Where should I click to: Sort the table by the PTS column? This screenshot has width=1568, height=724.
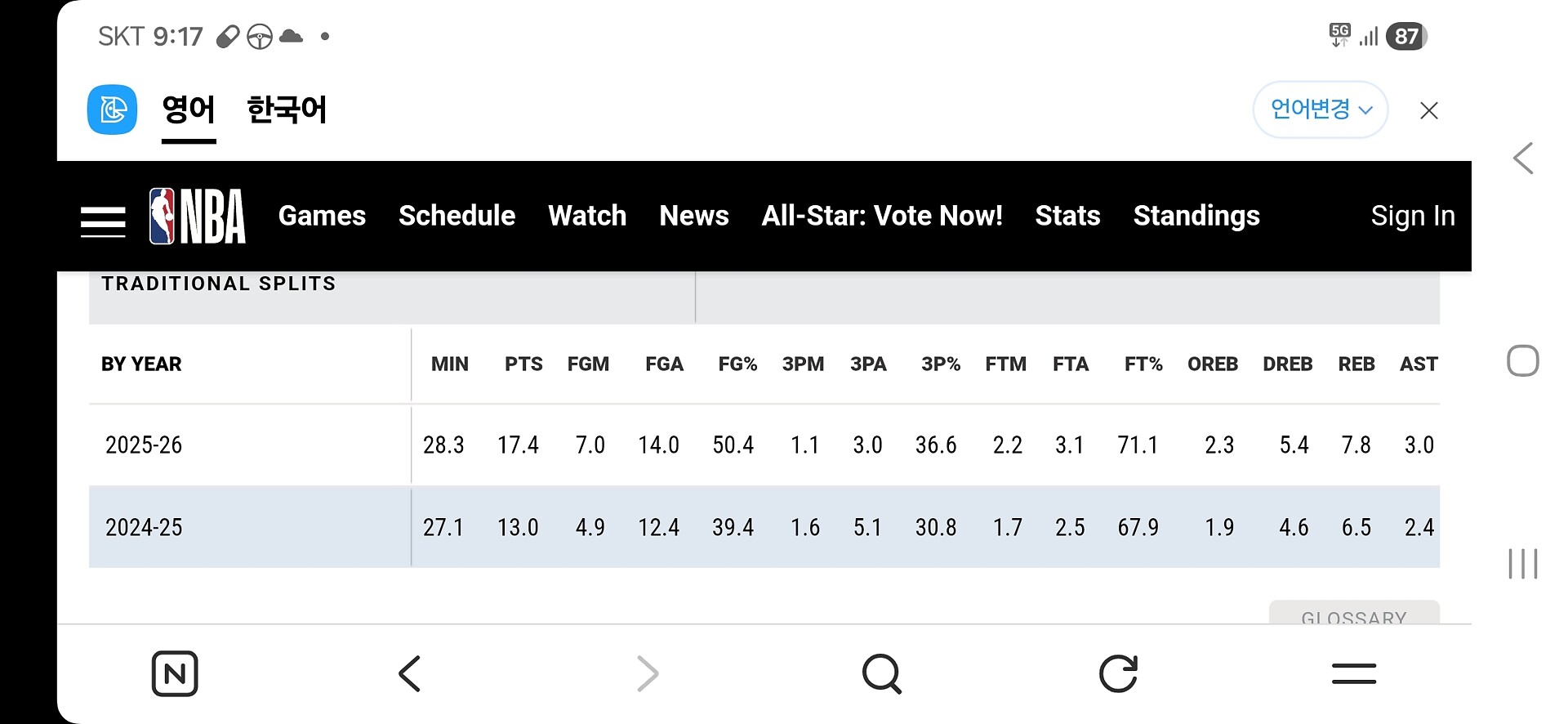point(523,364)
